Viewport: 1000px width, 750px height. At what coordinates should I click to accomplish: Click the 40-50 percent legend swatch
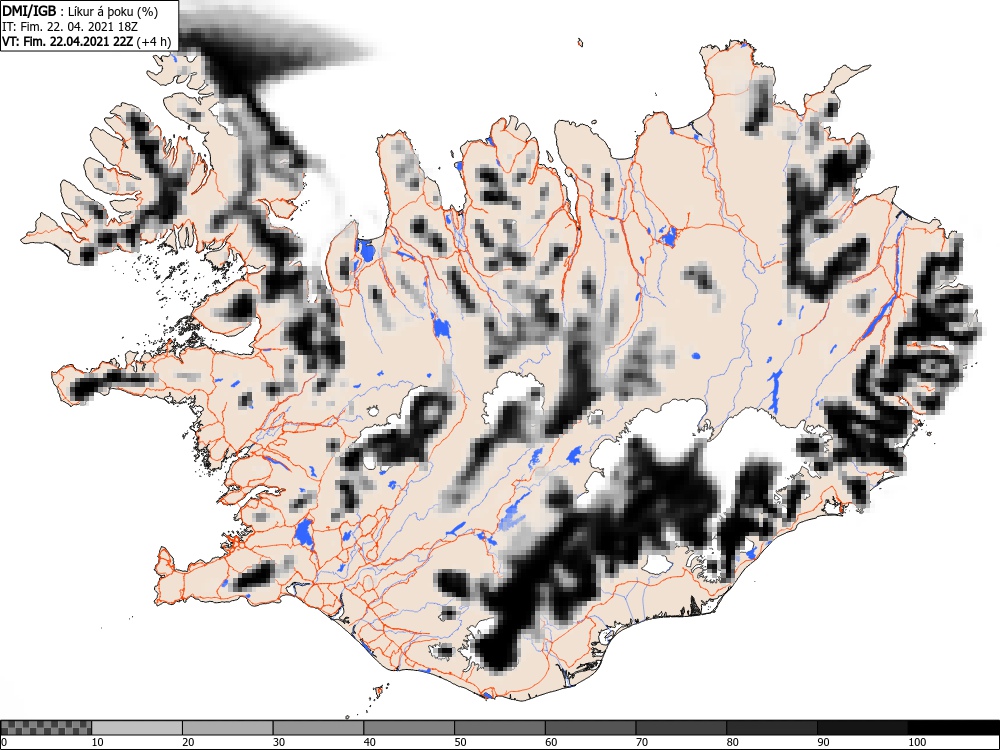click(409, 728)
